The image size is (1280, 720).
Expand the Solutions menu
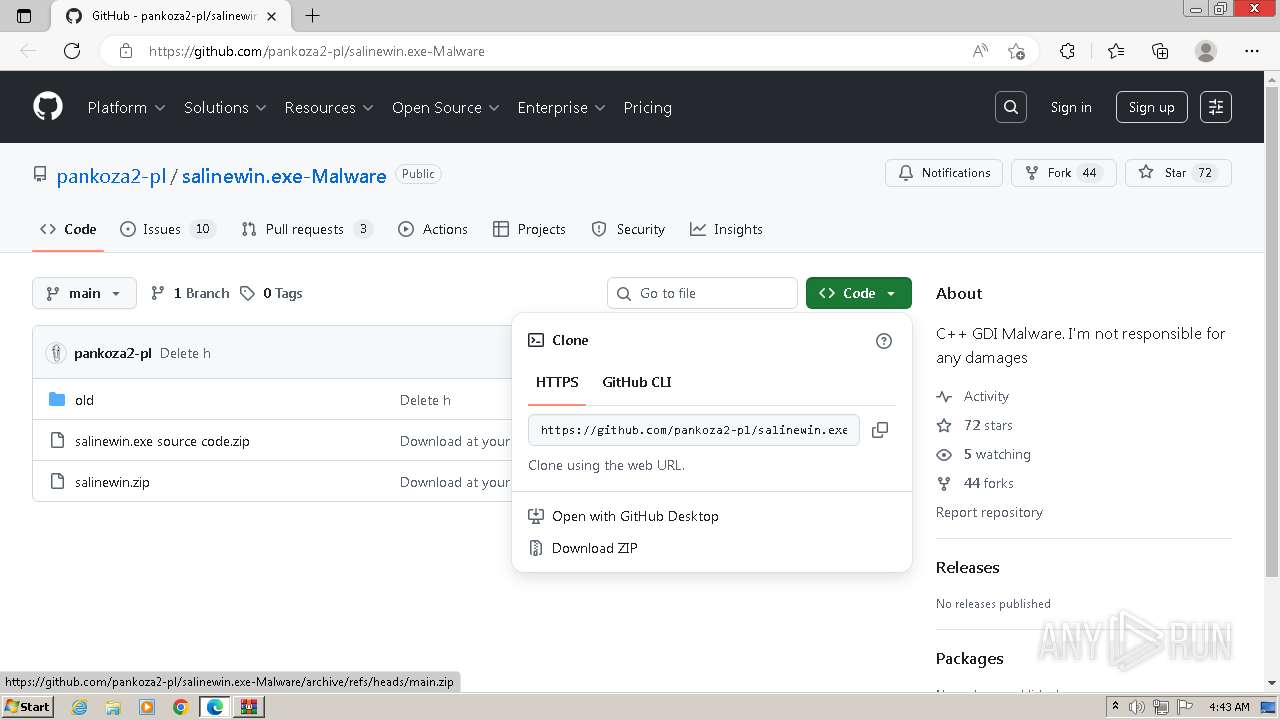point(225,107)
